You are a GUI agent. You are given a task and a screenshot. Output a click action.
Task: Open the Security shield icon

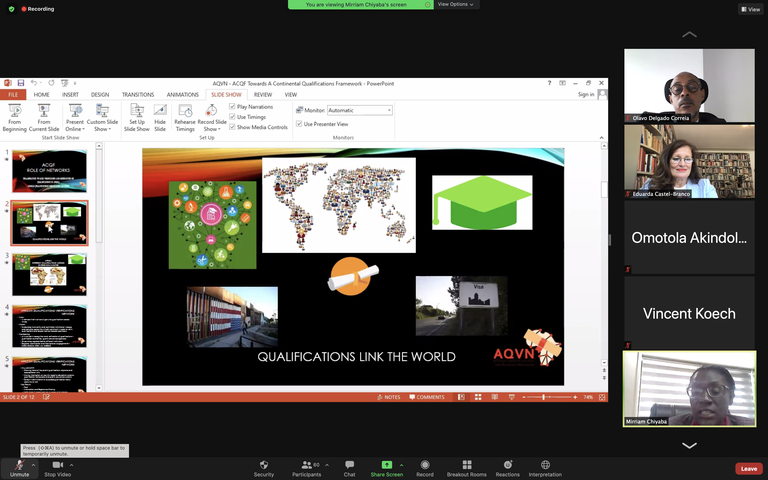pos(264,464)
